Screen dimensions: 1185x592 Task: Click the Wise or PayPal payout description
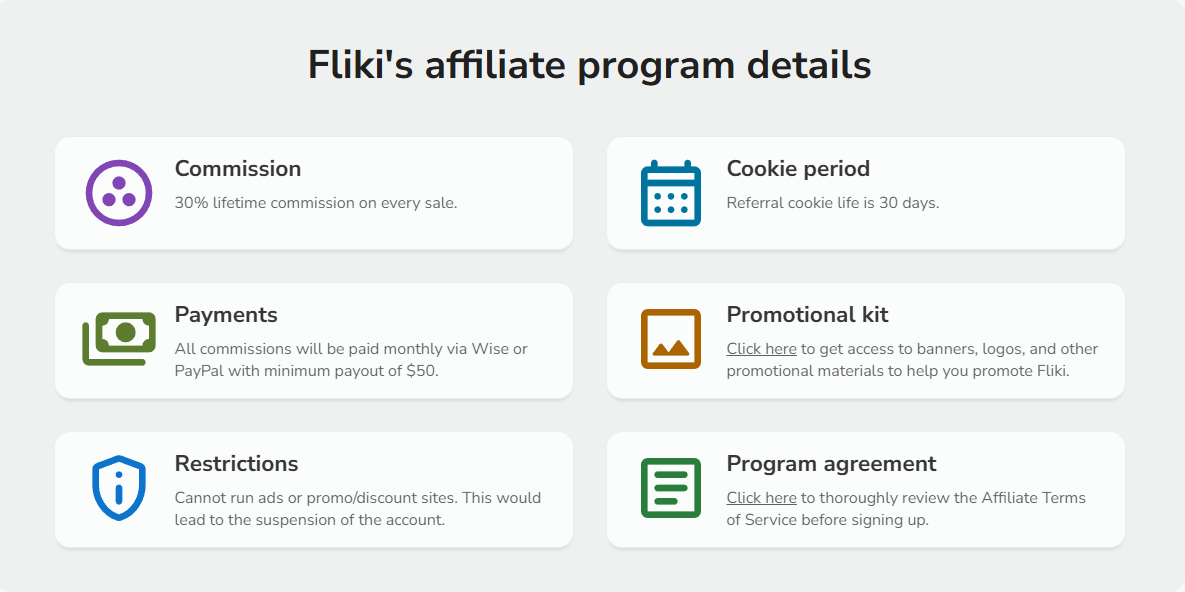point(351,360)
